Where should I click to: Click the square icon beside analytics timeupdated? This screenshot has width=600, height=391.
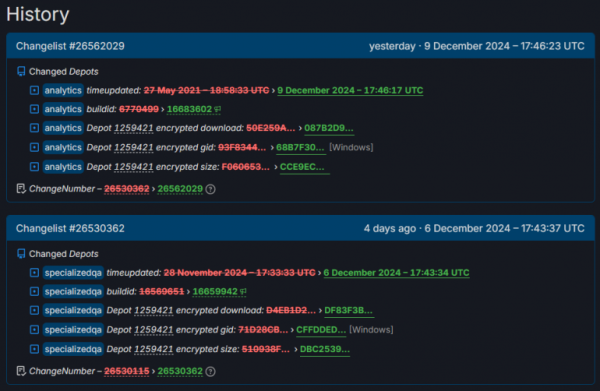point(34,90)
